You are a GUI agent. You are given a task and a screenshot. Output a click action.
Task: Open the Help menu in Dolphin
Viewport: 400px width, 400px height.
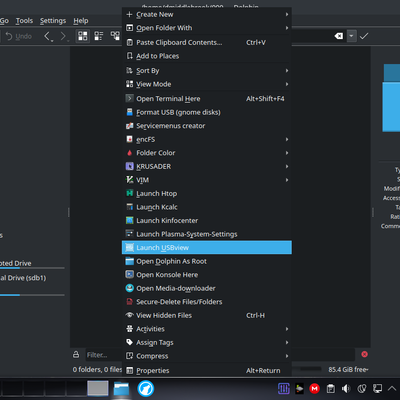[x=81, y=21]
